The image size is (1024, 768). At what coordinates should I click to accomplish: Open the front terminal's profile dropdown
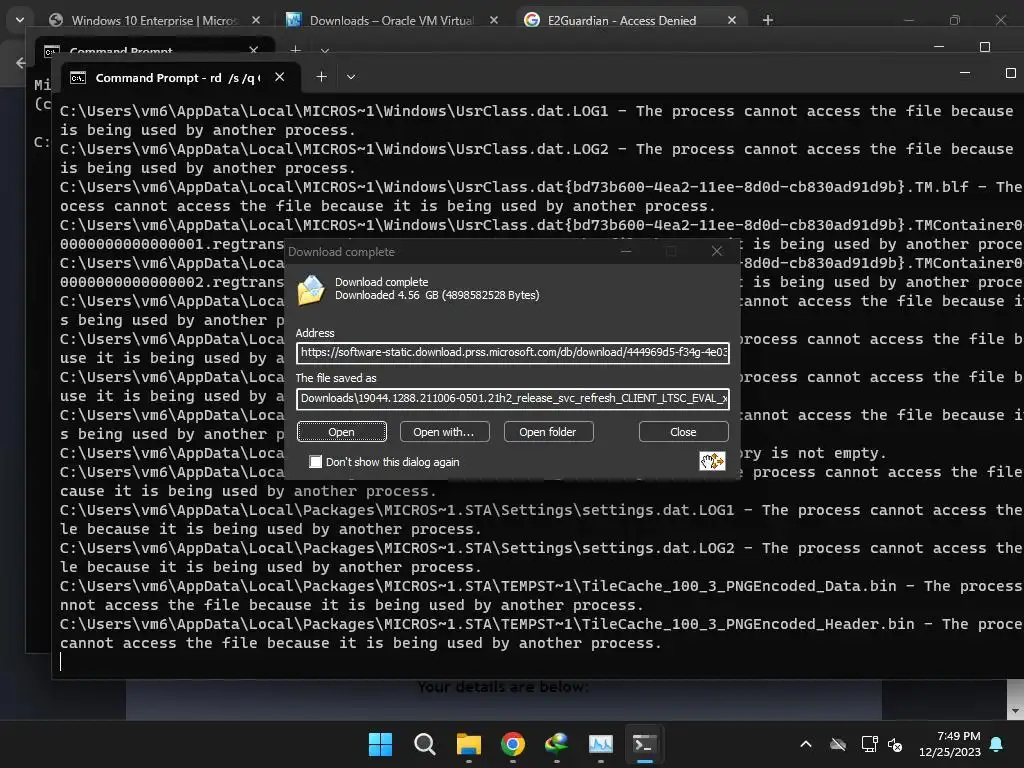tap(351, 77)
